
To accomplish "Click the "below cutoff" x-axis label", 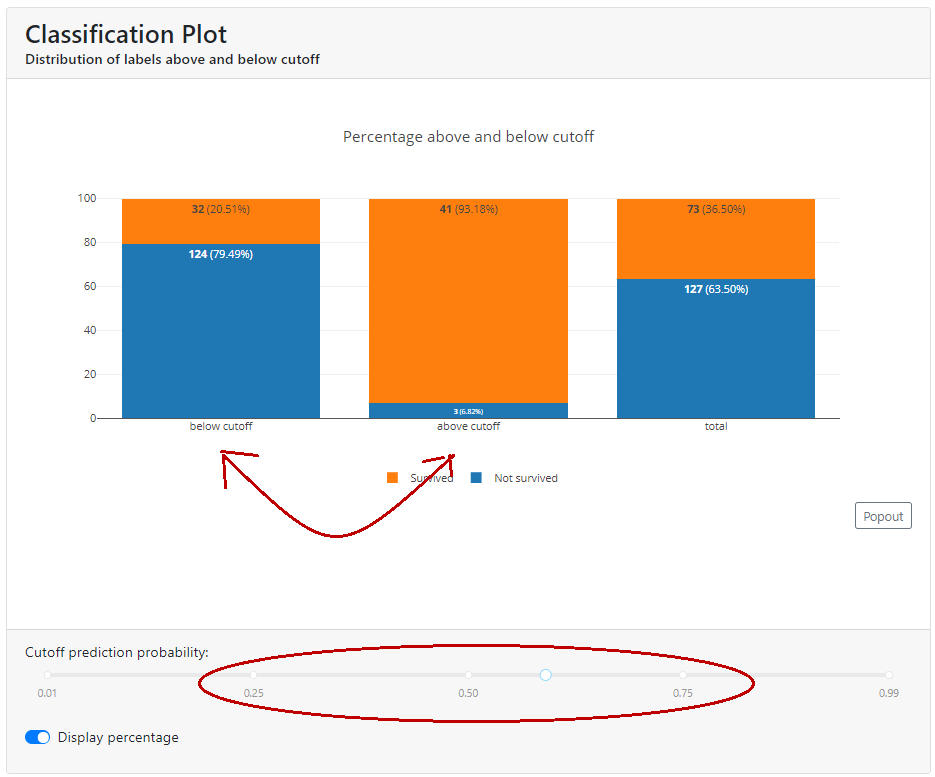I will (x=221, y=426).
